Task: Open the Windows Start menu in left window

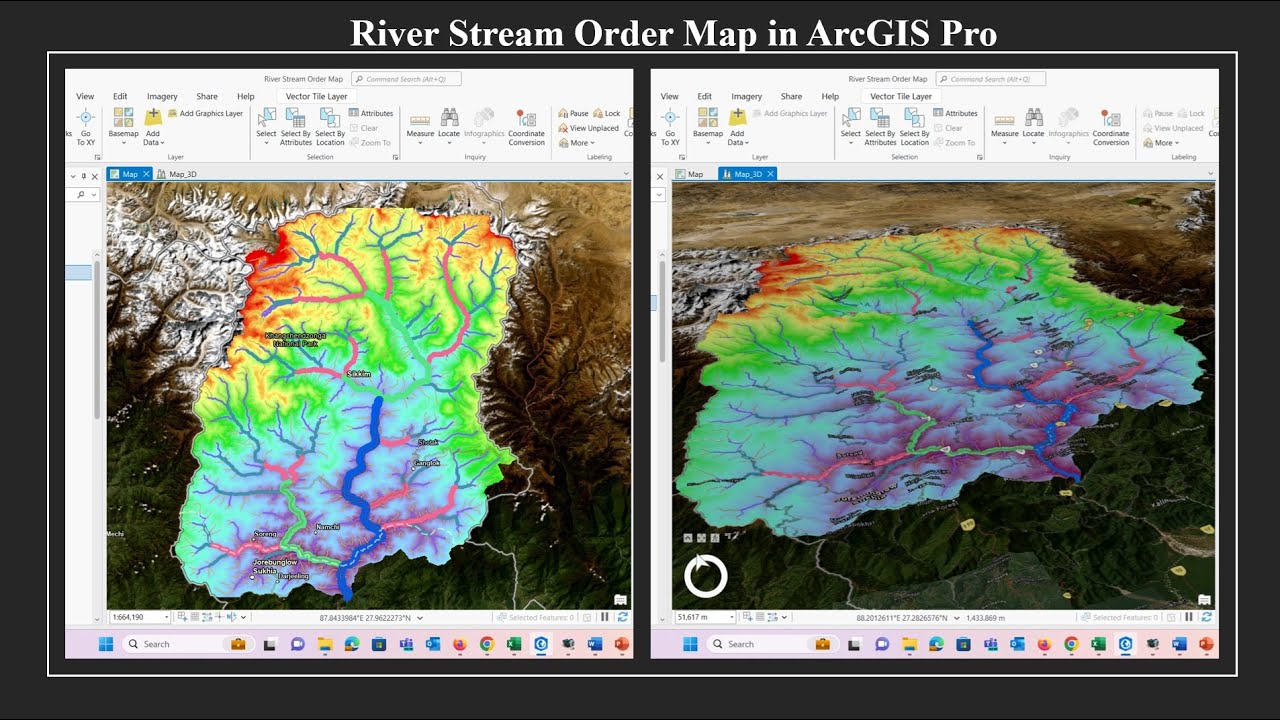Action: point(106,644)
